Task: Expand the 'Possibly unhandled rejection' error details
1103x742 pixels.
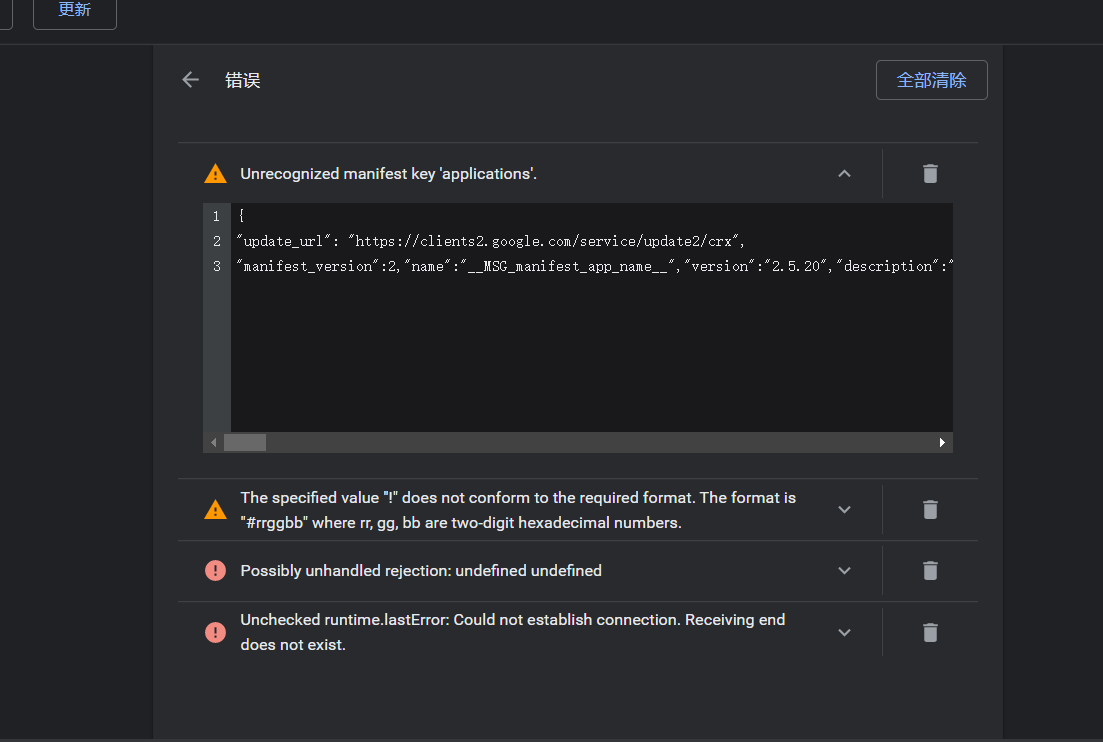Action: (844, 570)
